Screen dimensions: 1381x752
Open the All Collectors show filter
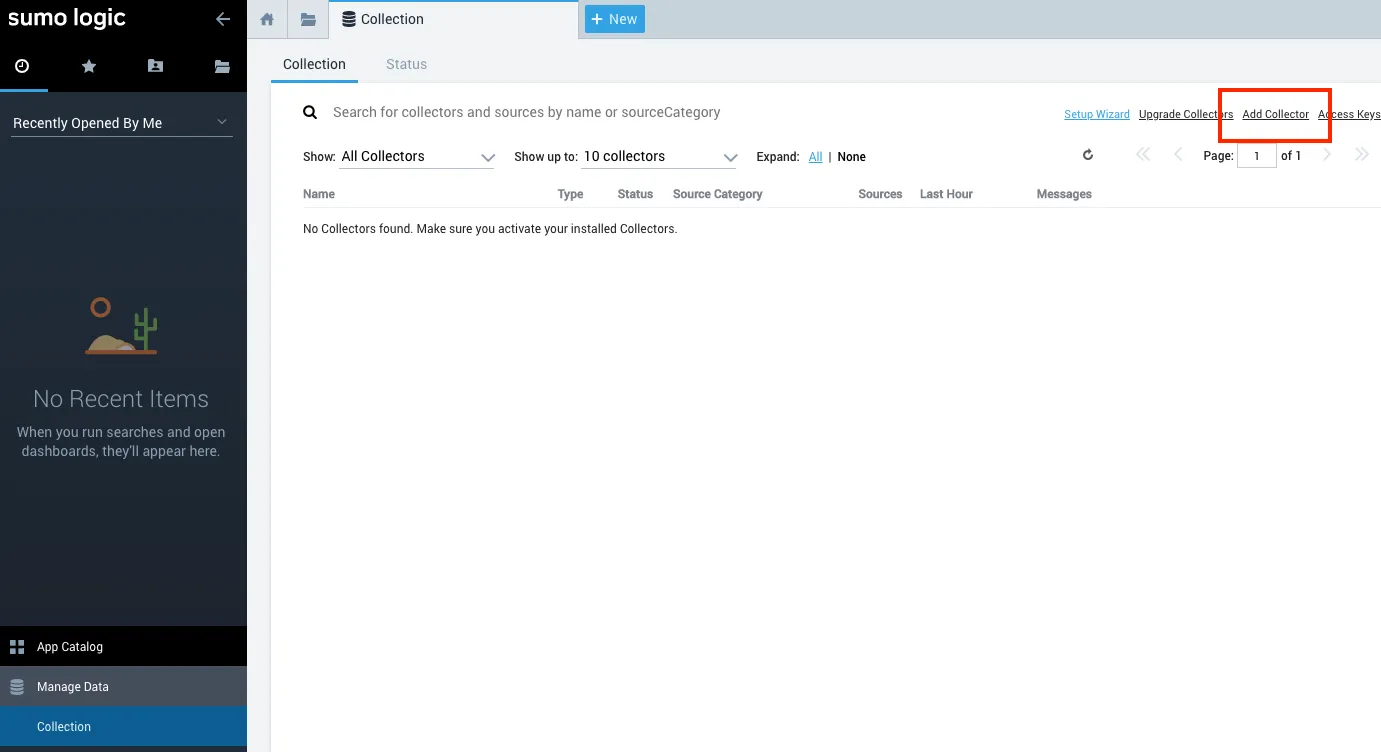[x=417, y=157]
